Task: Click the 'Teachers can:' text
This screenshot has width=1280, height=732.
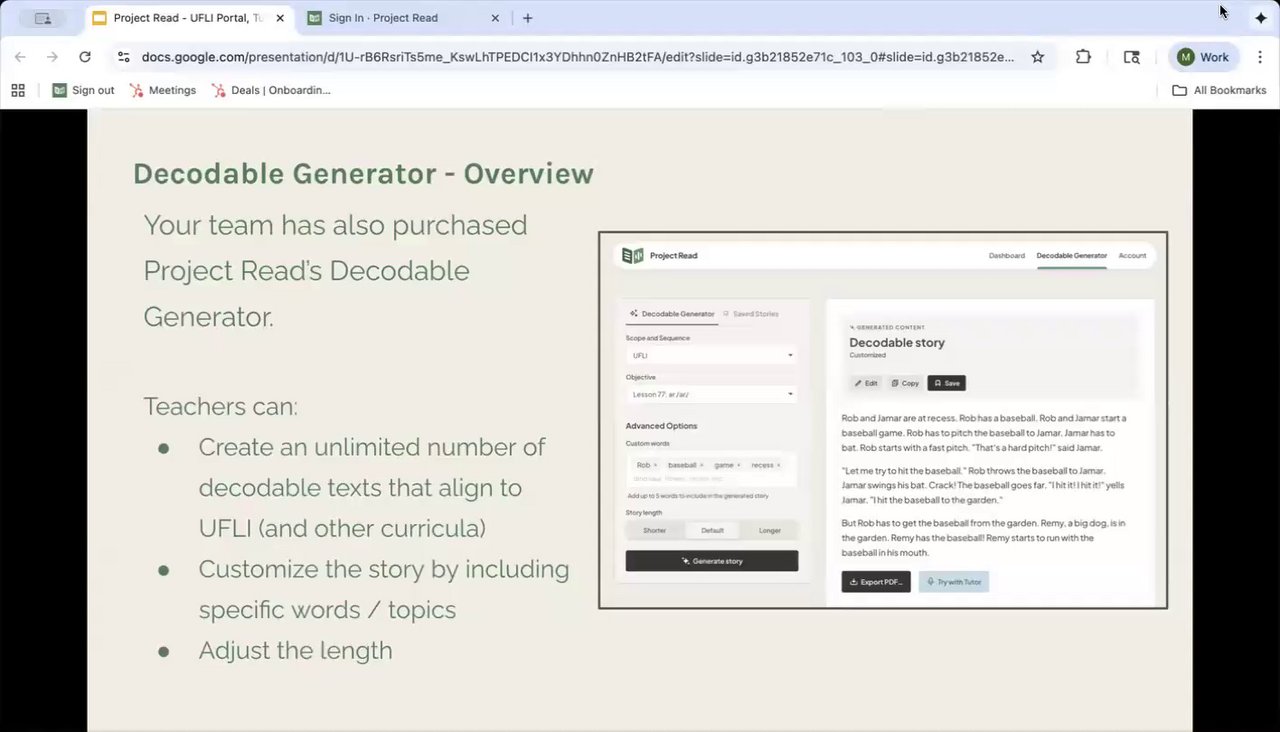Action: click(x=220, y=407)
